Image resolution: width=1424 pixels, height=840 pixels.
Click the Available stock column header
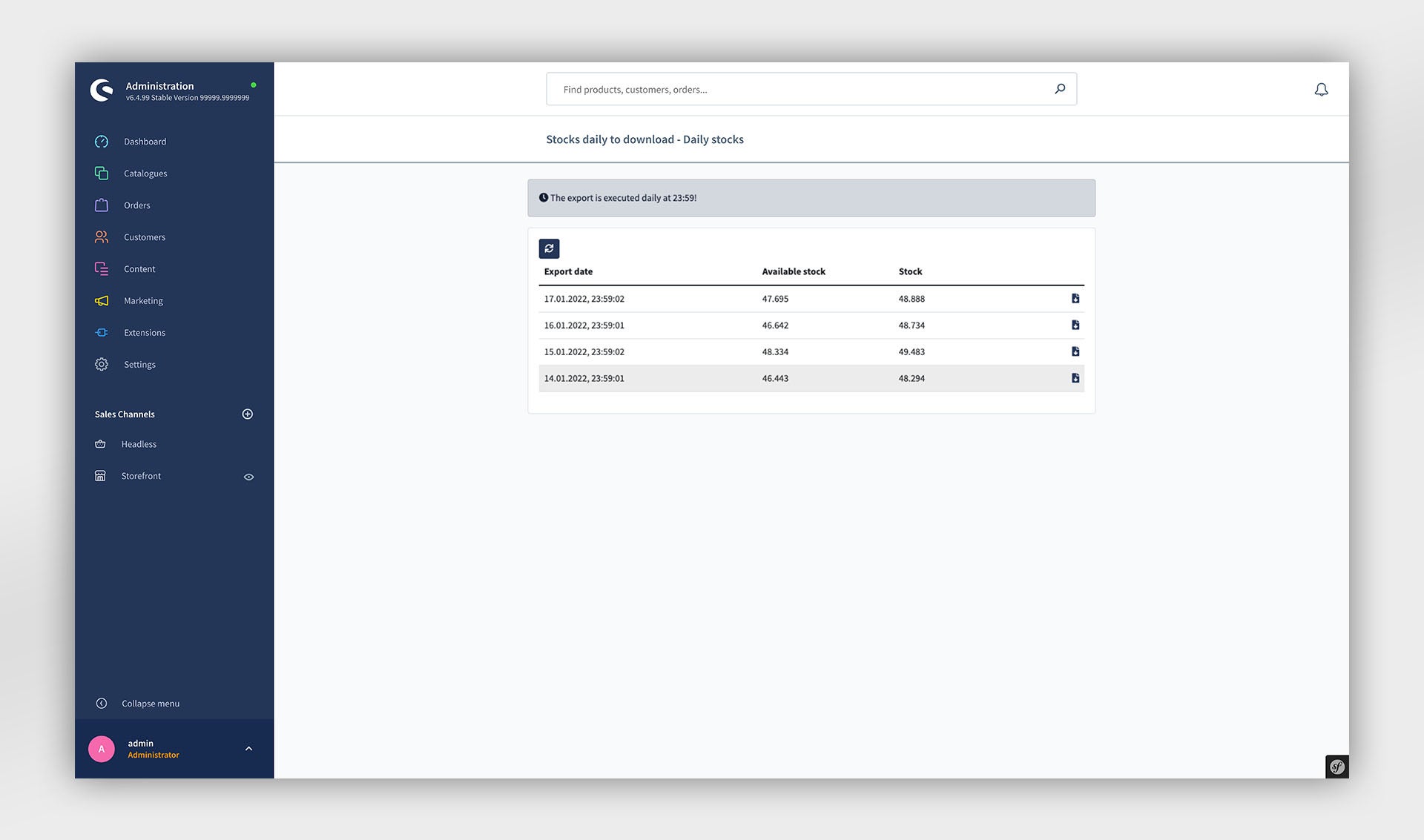(x=794, y=272)
